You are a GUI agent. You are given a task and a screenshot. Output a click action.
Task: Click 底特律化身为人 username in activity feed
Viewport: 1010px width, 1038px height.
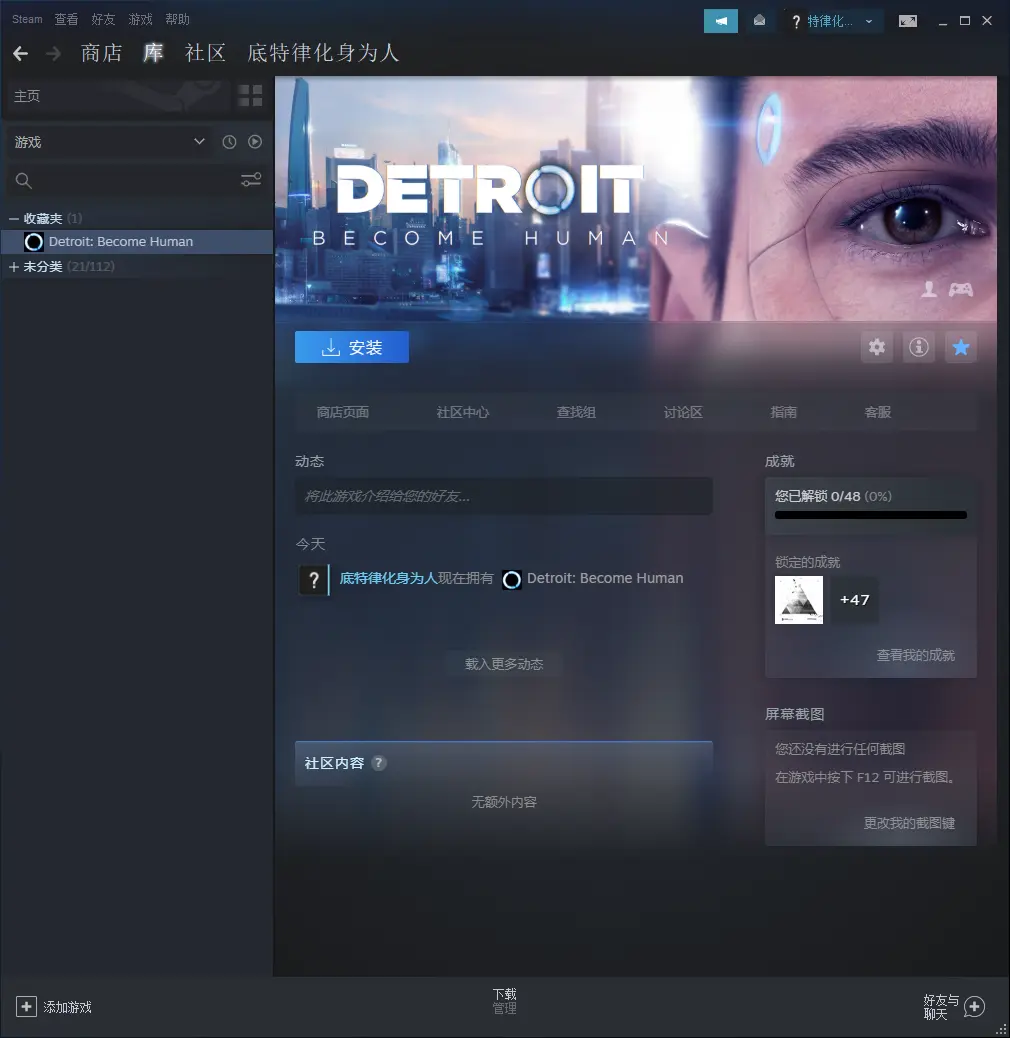point(389,578)
